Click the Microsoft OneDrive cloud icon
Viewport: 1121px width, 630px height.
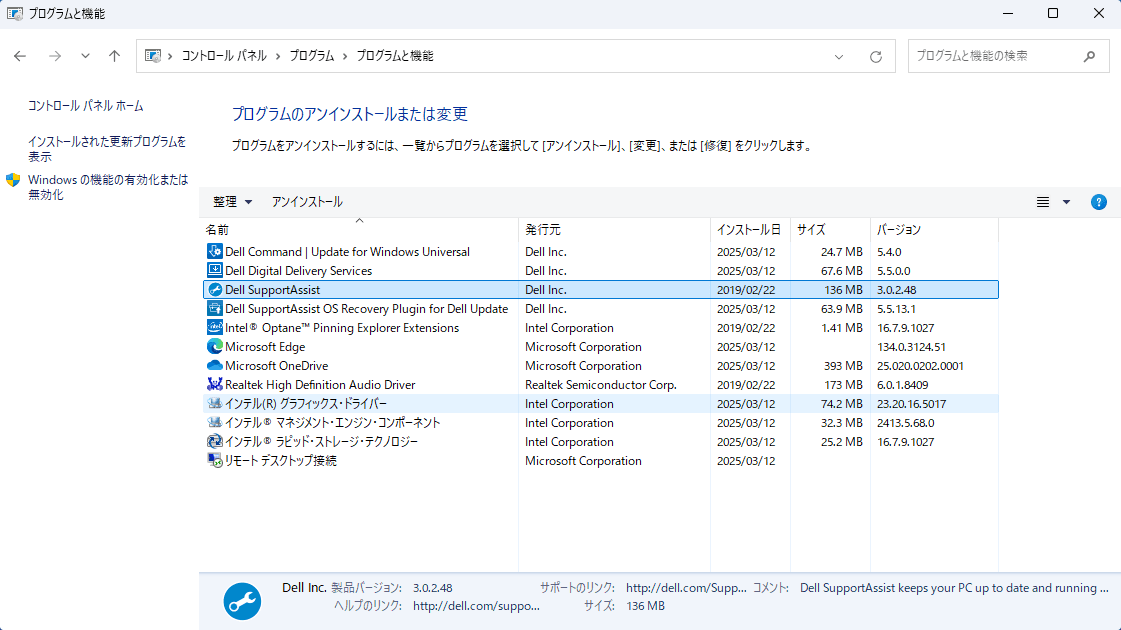coord(214,365)
